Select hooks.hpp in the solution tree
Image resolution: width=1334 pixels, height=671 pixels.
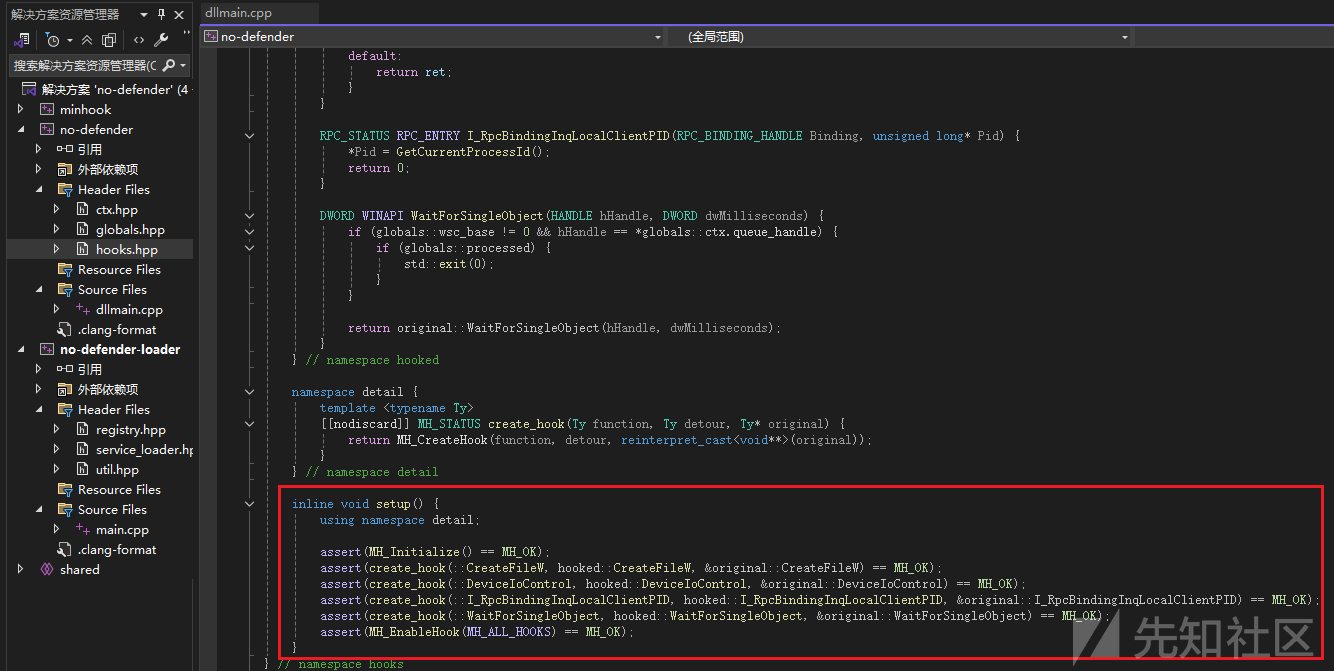coord(127,249)
